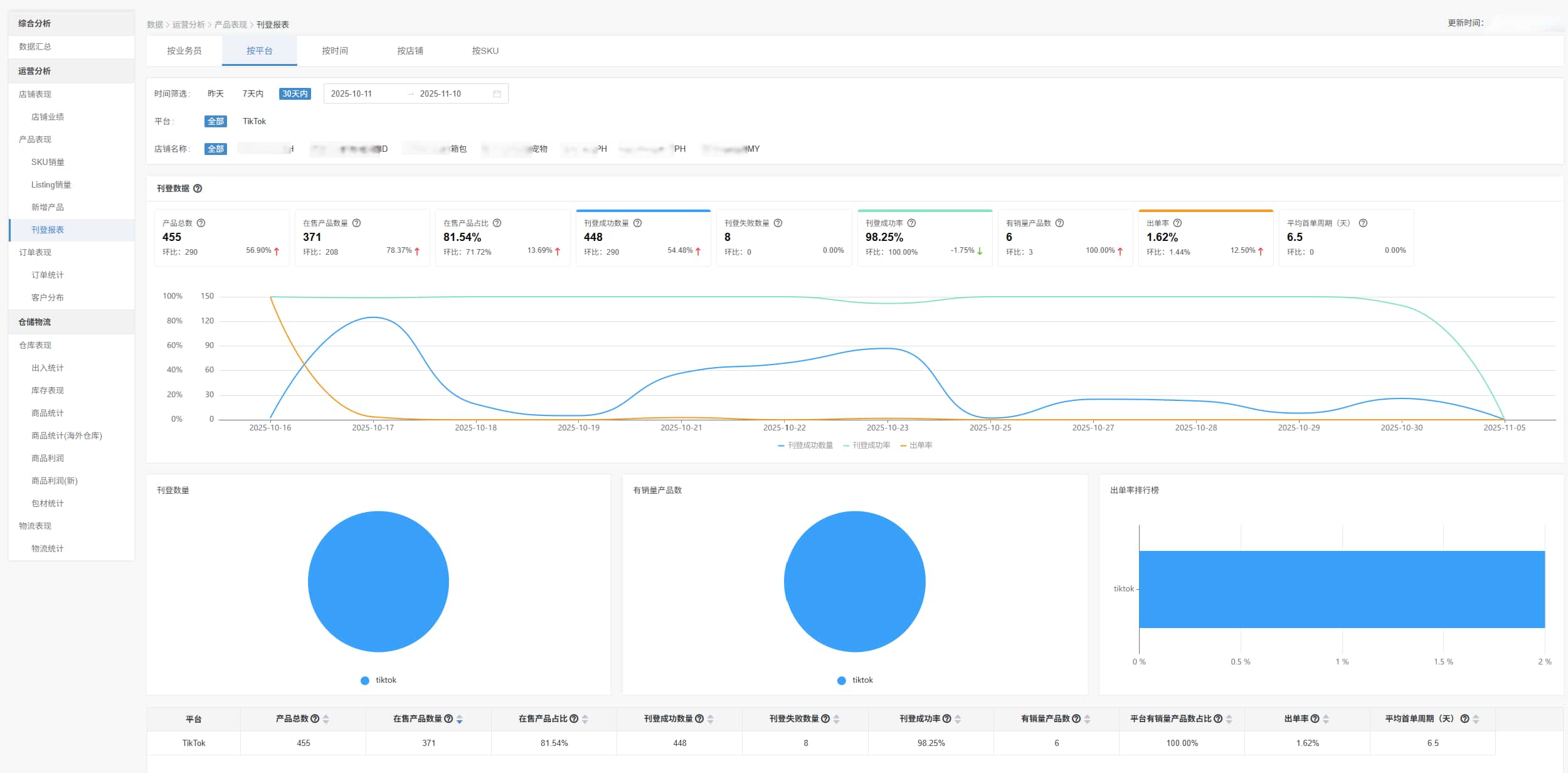Expand 订单表现 sidebar group
This screenshot has width=1568, height=773.
[35, 252]
